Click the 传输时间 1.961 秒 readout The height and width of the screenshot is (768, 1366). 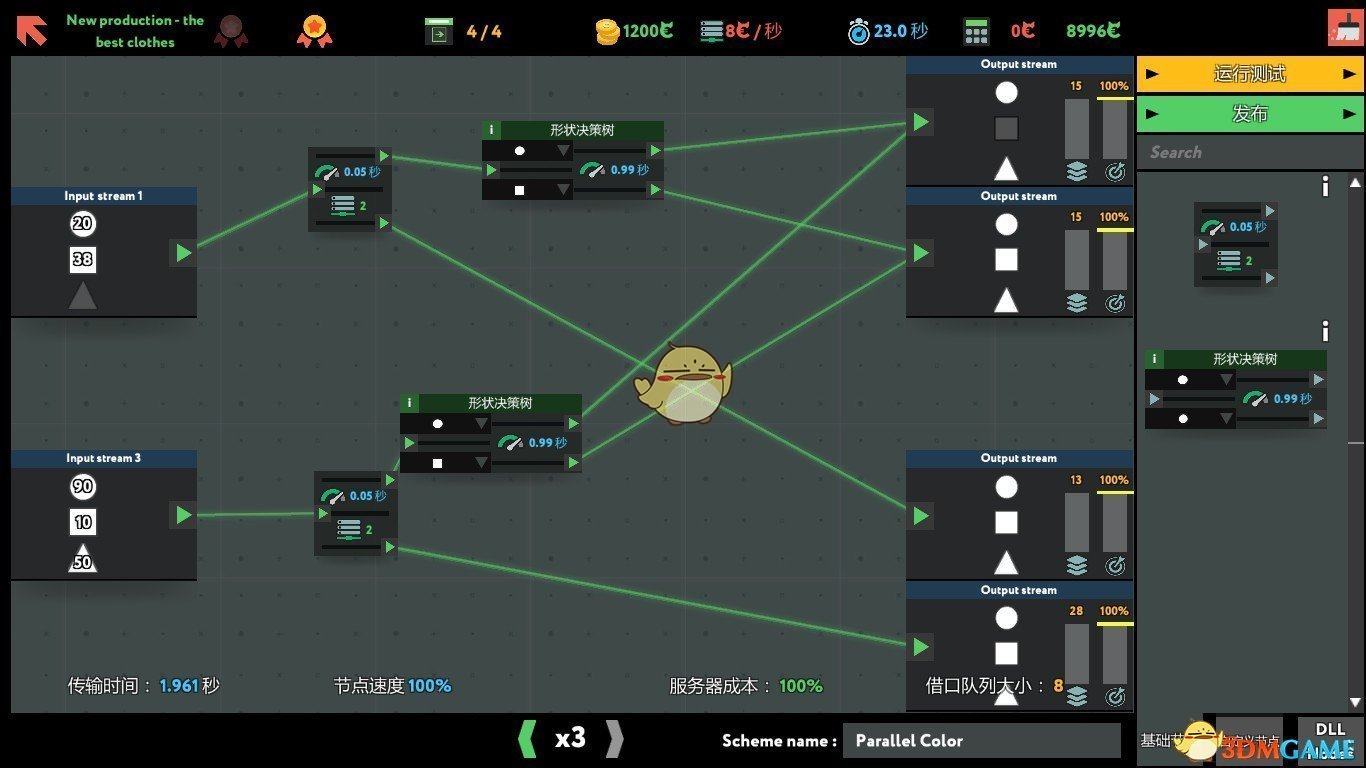point(143,686)
